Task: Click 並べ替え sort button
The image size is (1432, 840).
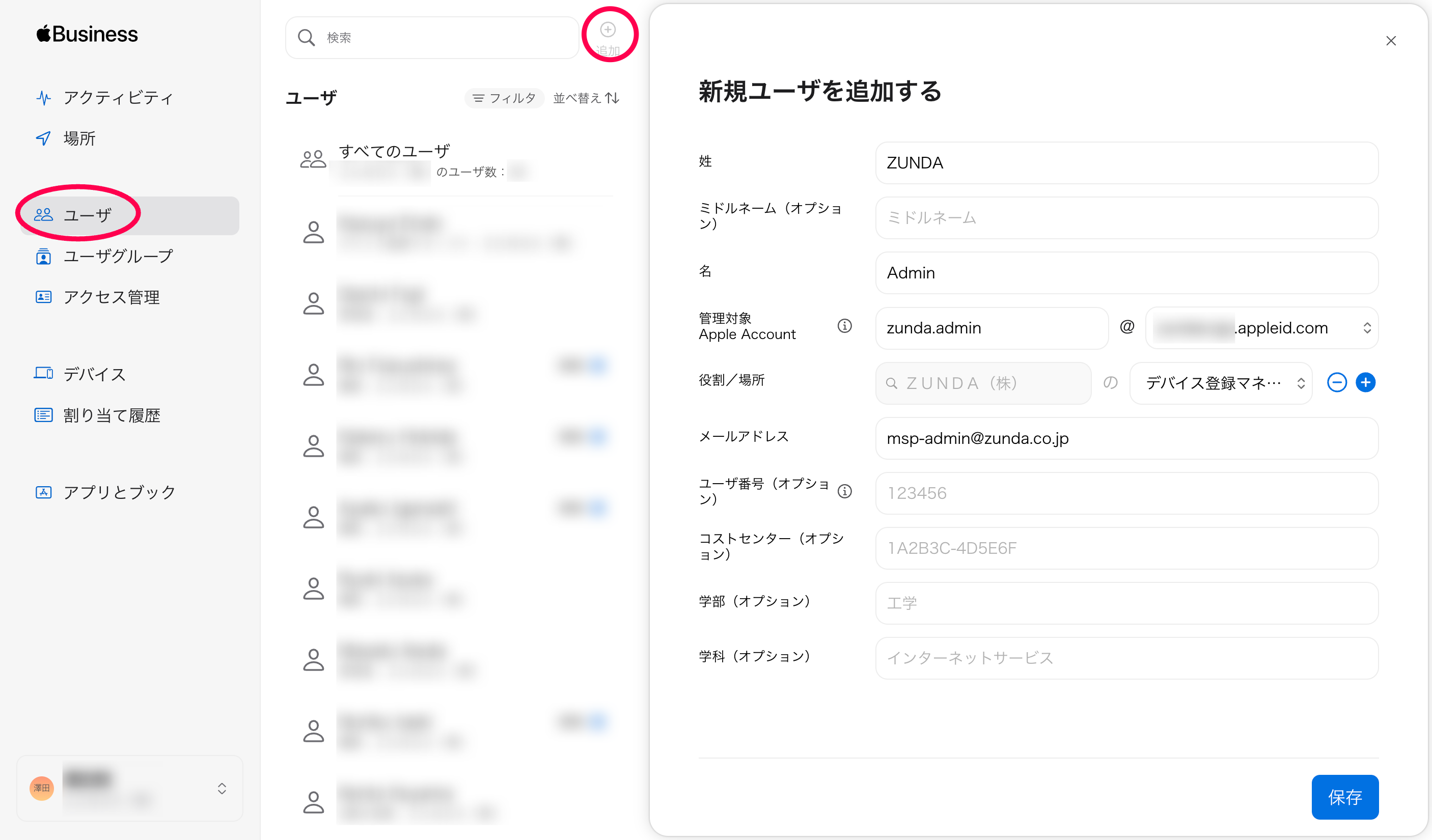Action: coord(586,98)
